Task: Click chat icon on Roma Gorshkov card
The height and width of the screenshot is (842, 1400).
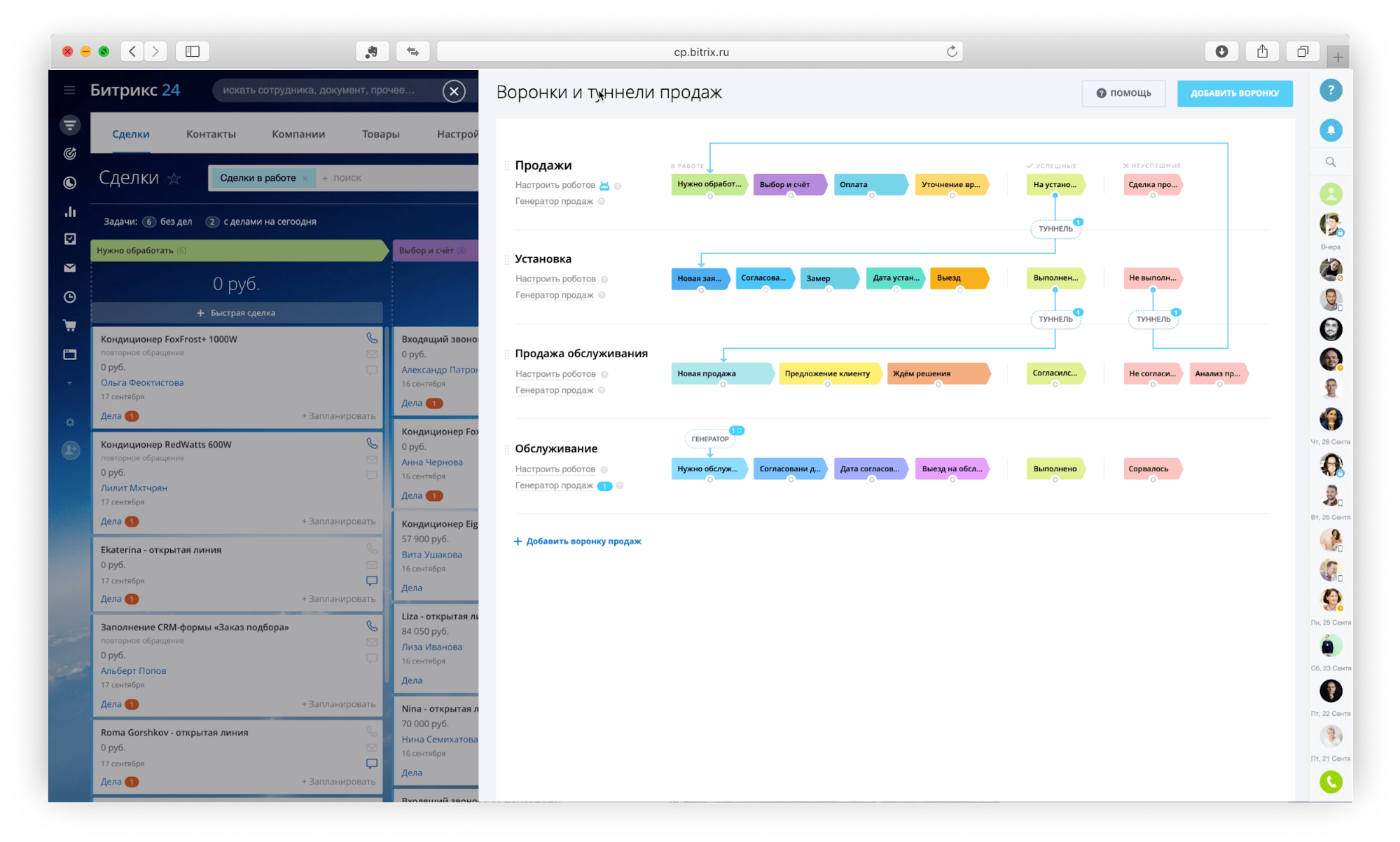Action: click(x=372, y=764)
